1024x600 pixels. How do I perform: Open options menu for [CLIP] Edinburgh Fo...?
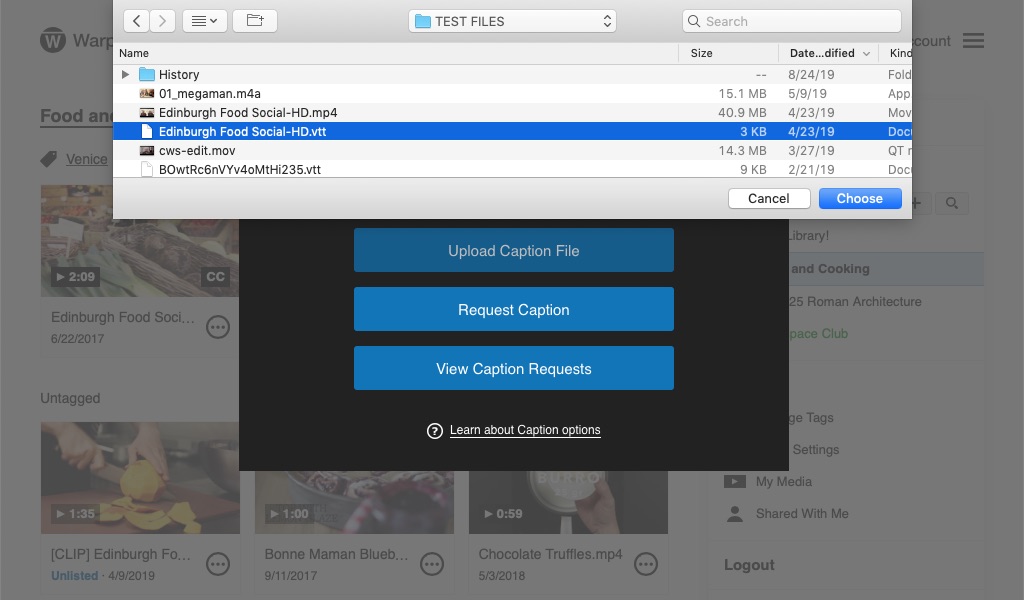pos(217,564)
